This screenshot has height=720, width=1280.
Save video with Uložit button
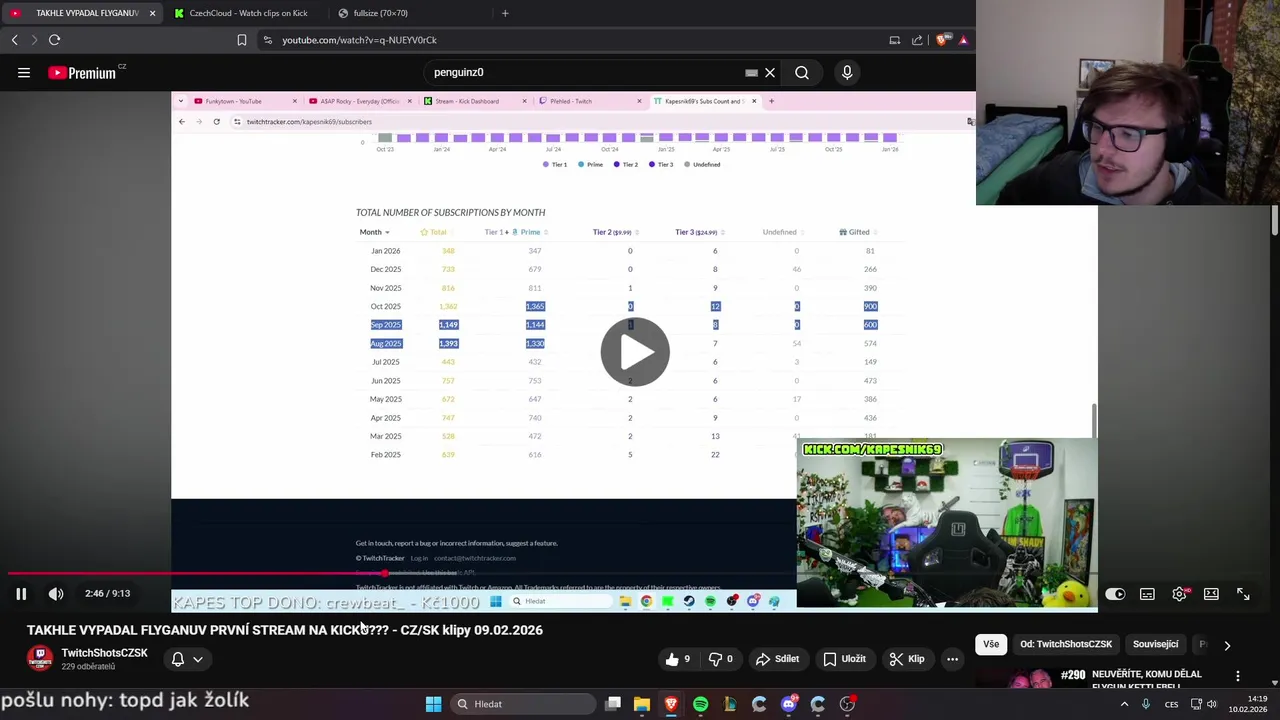click(x=844, y=659)
